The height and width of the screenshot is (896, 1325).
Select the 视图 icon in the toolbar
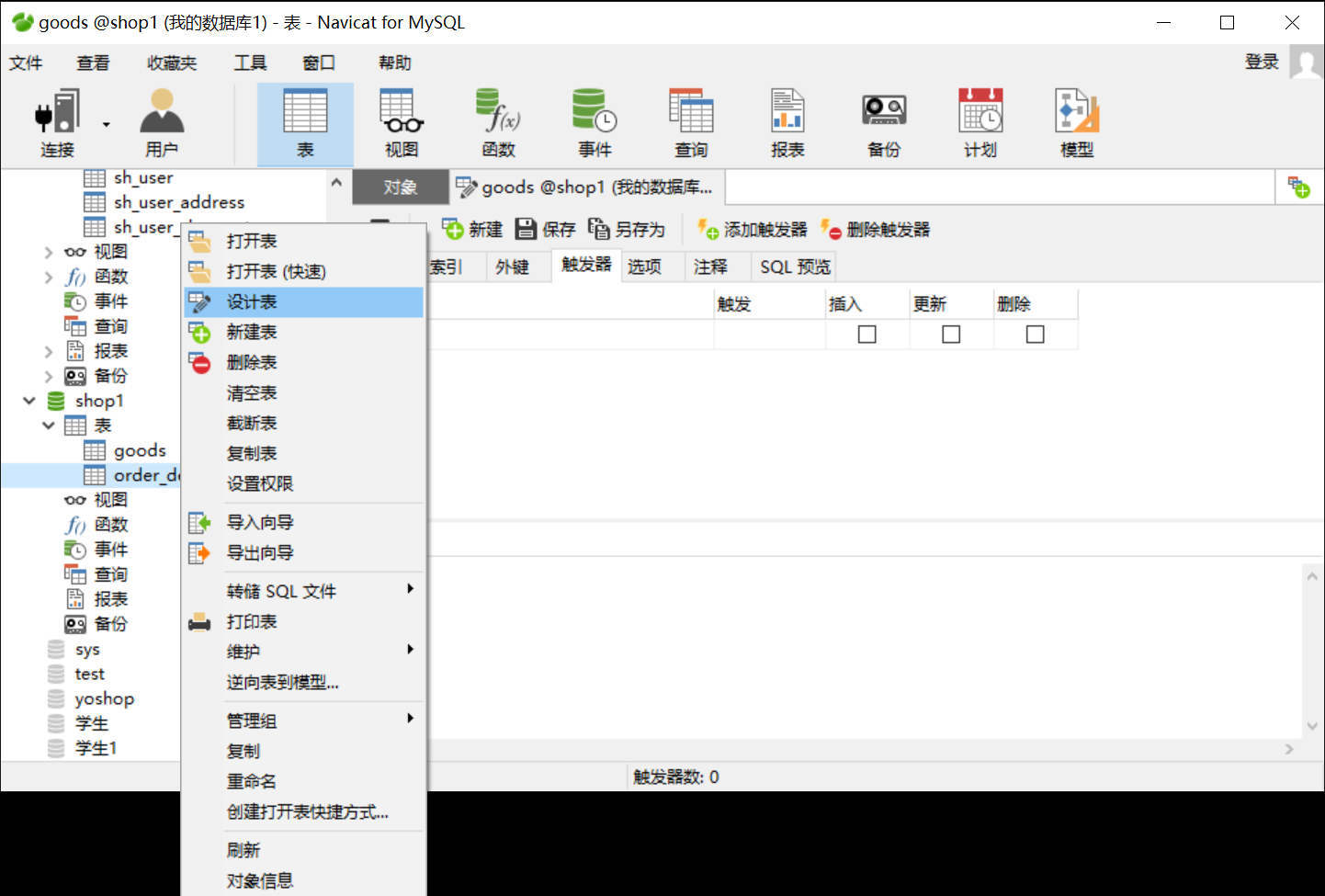coord(401,122)
